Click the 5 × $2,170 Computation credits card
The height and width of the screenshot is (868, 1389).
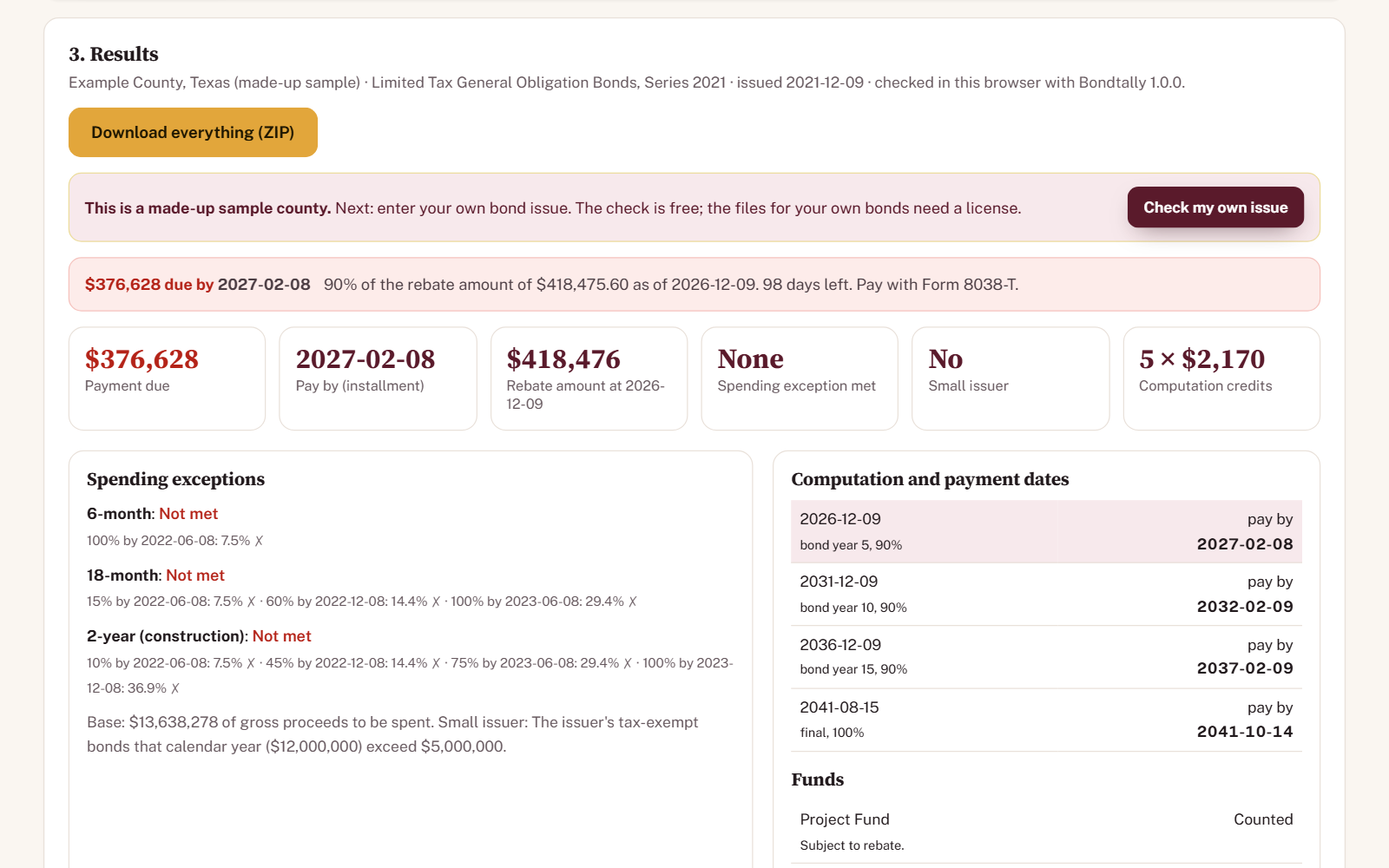click(1221, 378)
